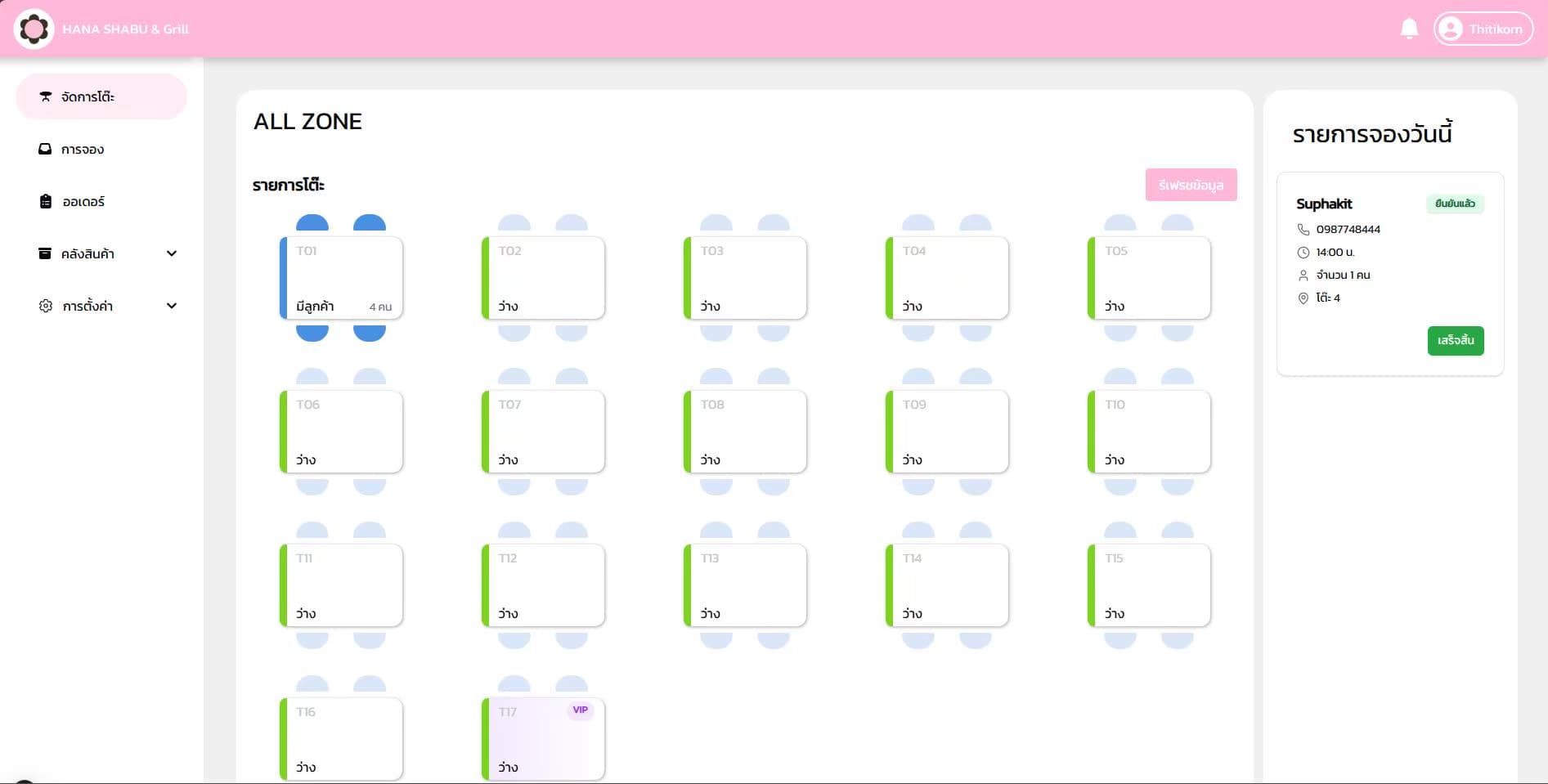Open orders via the clipboard icon next to ออเดอร์

click(46, 201)
